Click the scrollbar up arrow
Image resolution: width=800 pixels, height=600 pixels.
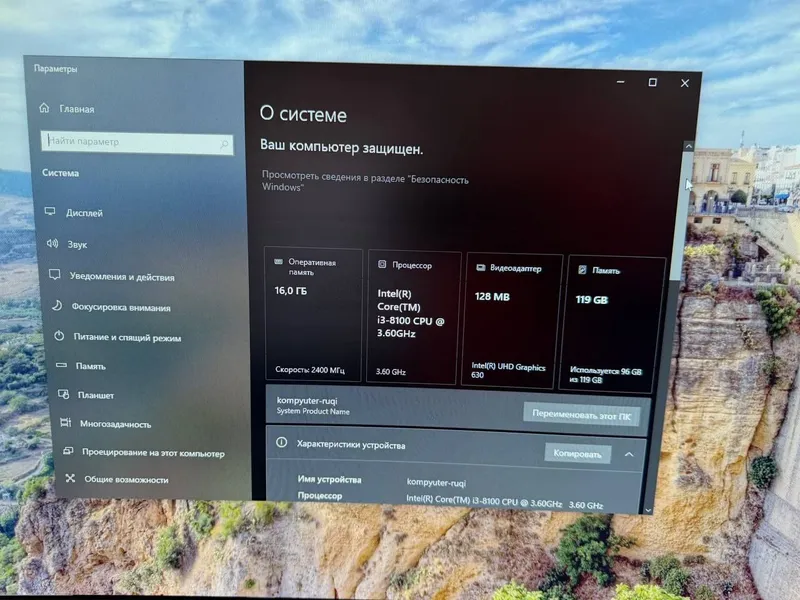[688, 146]
